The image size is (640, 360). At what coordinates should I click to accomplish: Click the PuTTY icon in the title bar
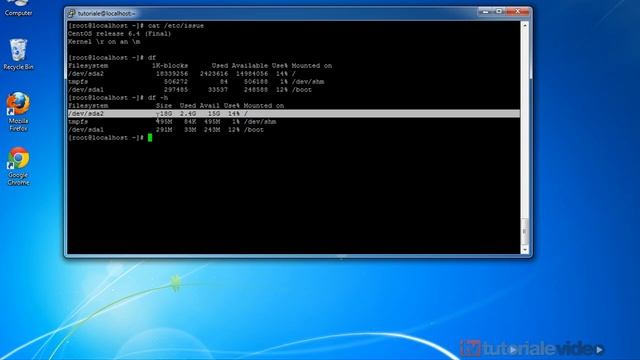pos(71,13)
